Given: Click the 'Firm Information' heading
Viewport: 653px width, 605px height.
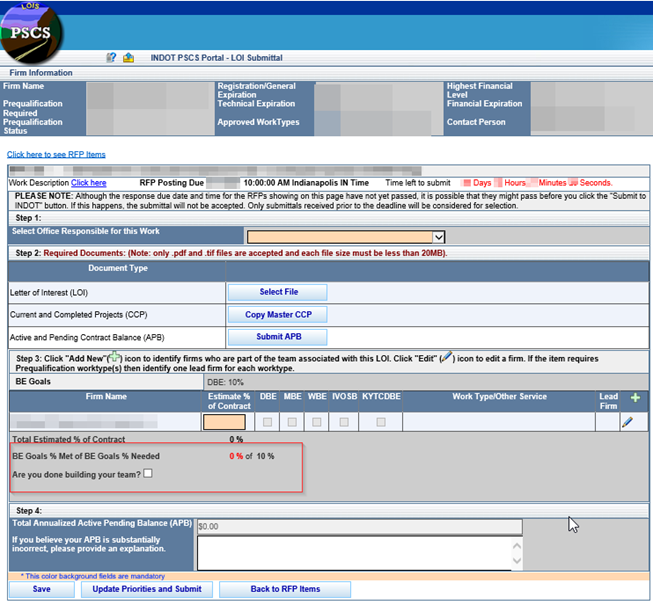Looking at the screenshot, I should point(41,73).
